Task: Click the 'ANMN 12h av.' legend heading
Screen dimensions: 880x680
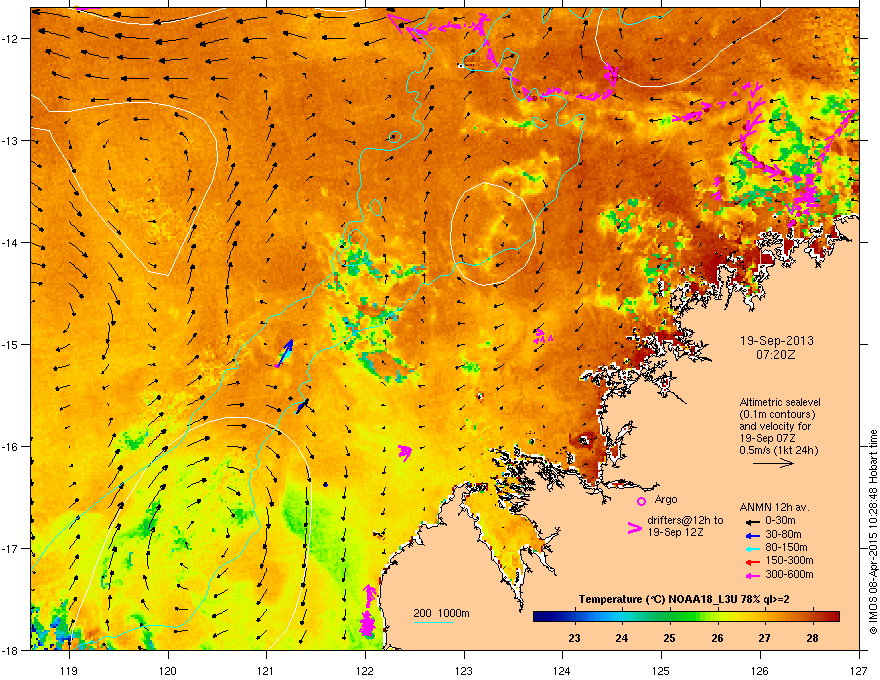Action: pos(774,507)
